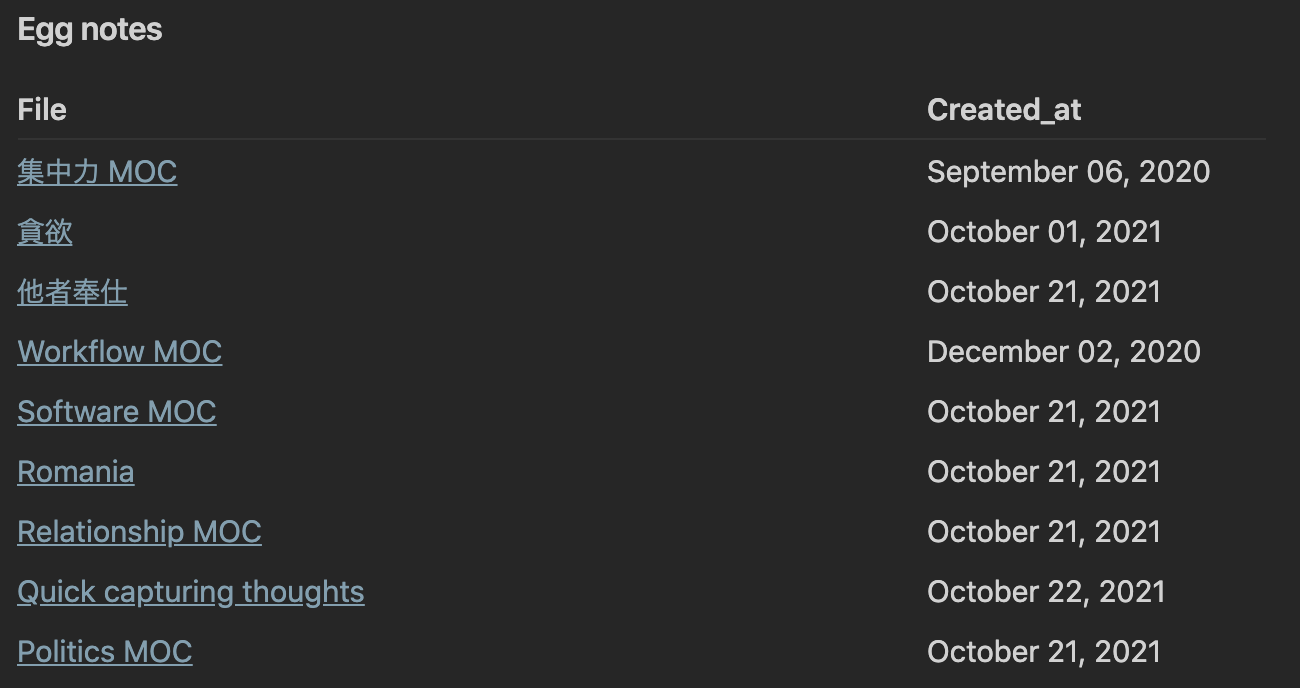
Task: Open the 貪欲 note link
Action: coord(45,232)
